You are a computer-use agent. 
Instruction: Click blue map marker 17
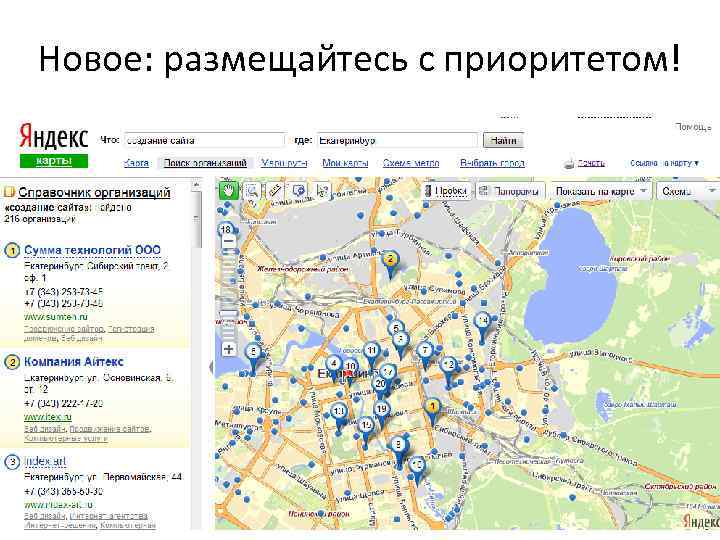(x=388, y=371)
